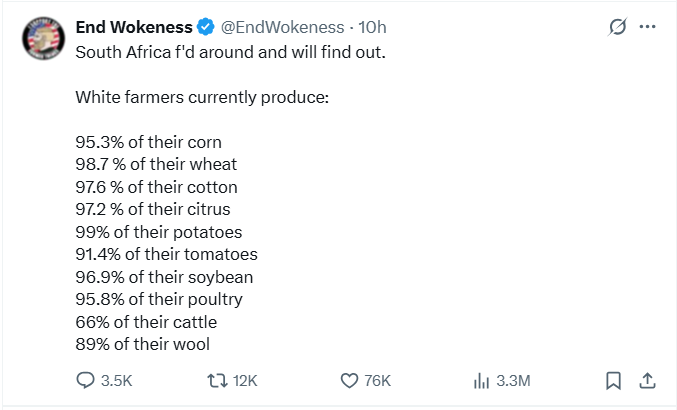Like the post with heart icon

point(349,380)
